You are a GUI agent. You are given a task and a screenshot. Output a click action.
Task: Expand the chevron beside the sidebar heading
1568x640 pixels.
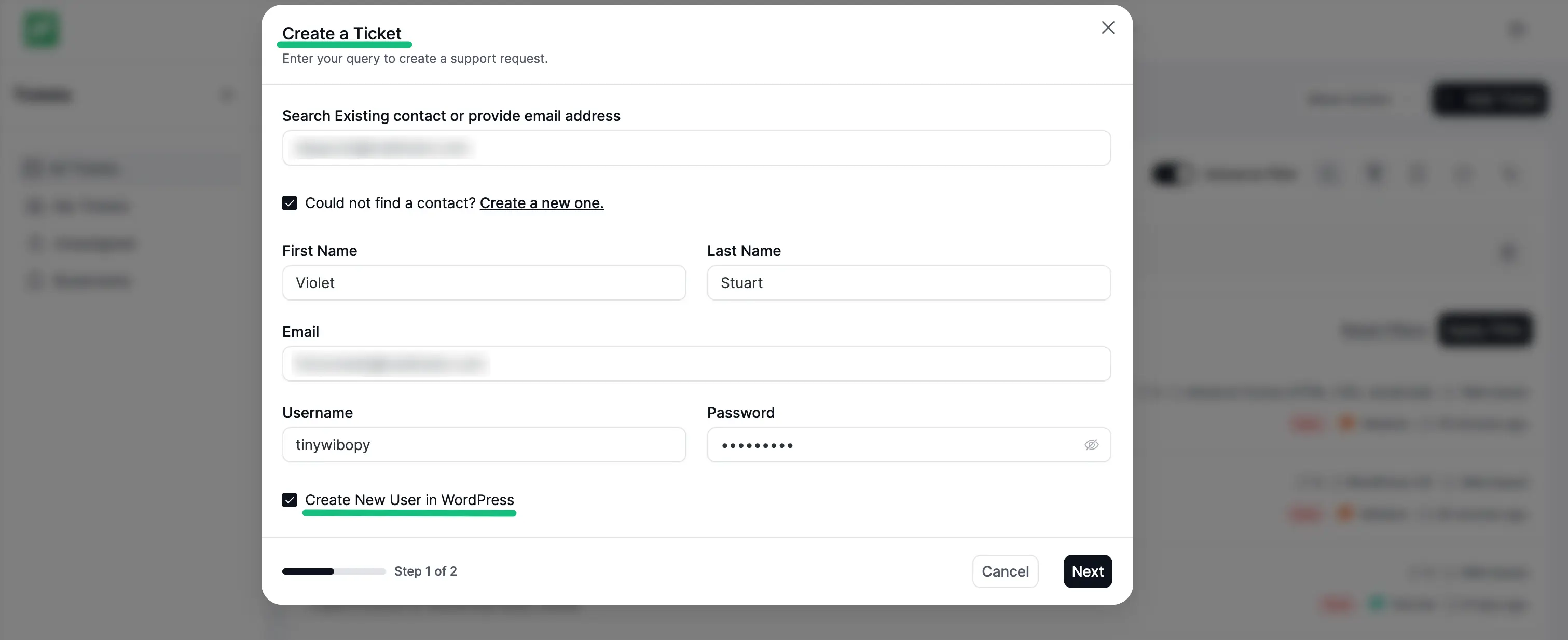tap(227, 95)
